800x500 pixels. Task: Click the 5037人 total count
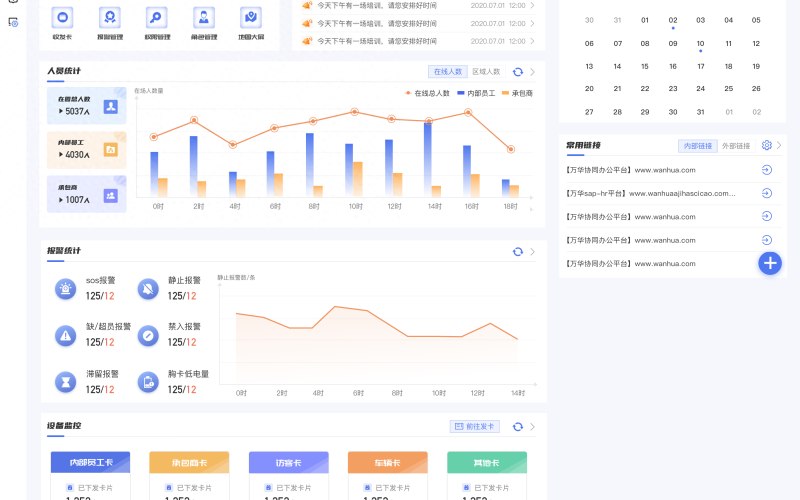(x=78, y=111)
